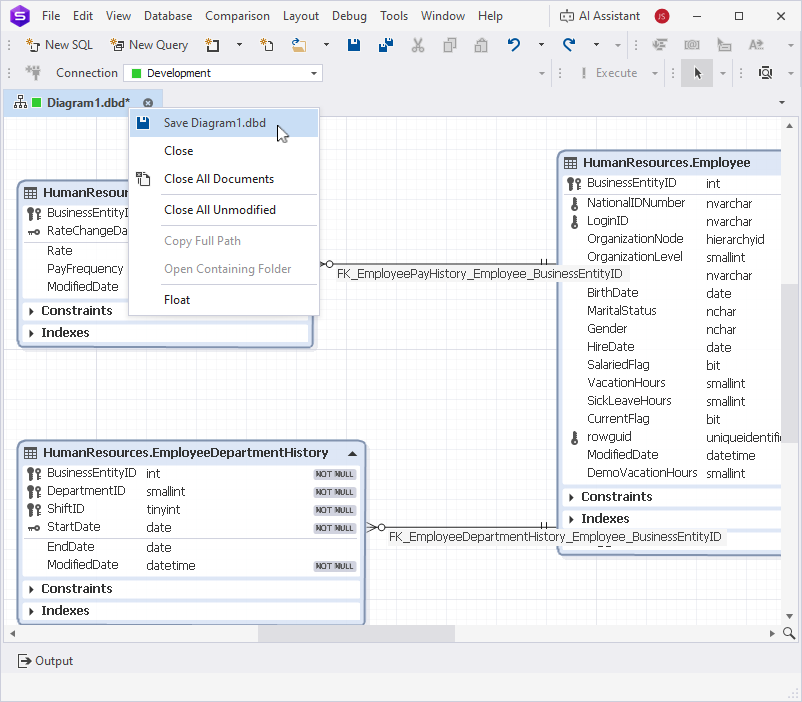Open the pointer tool dropdown arrow
Viewport: 802px width, 702px height.
click(x=723, y=73)
